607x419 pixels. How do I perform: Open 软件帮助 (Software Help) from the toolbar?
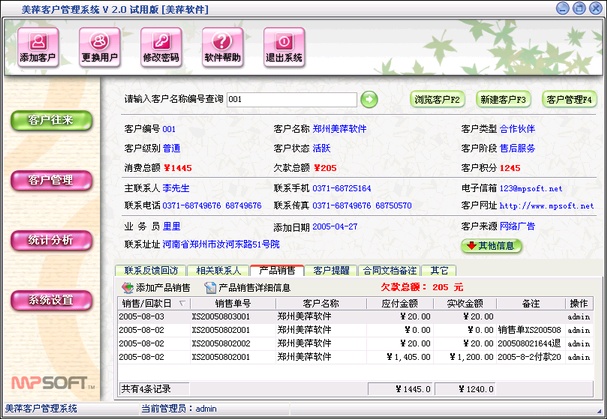[x=223, y=45]
